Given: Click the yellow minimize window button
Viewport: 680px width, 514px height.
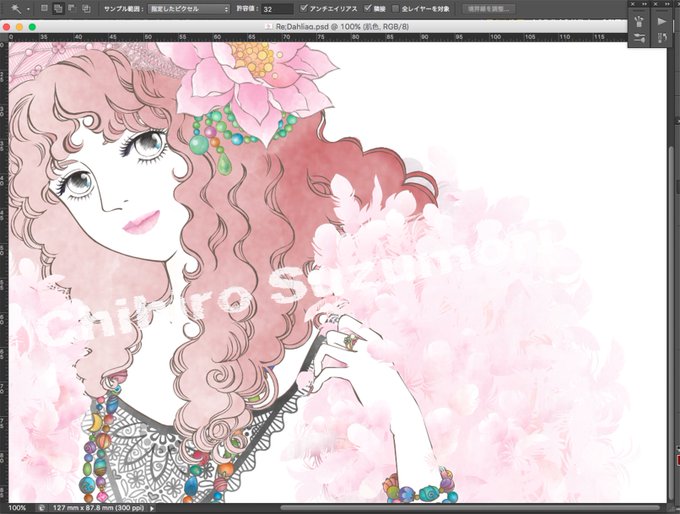Looking at the screenshot, I should pyautogui.click(x=19, y=27).
